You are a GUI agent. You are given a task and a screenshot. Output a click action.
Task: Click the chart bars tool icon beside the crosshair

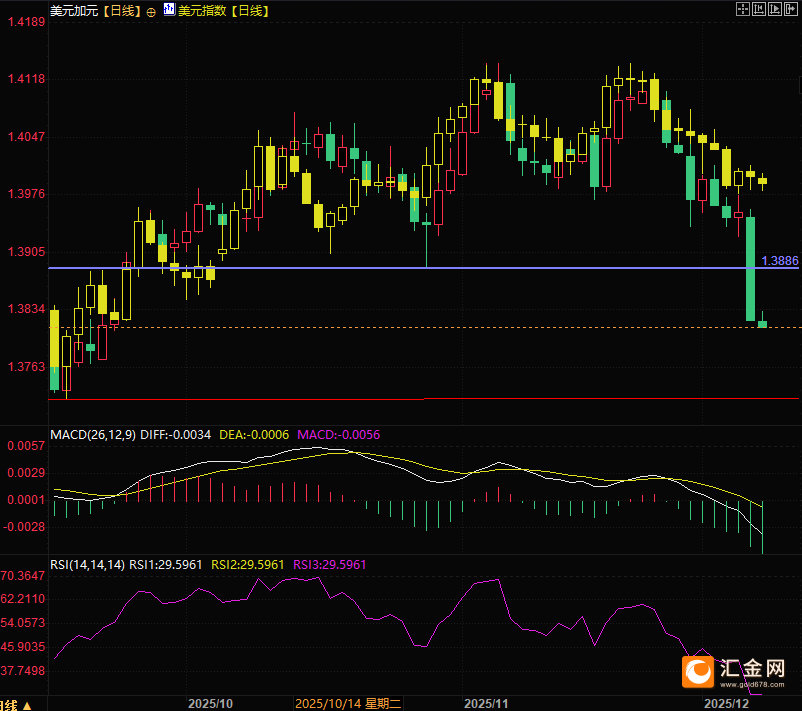pos(759,9)
